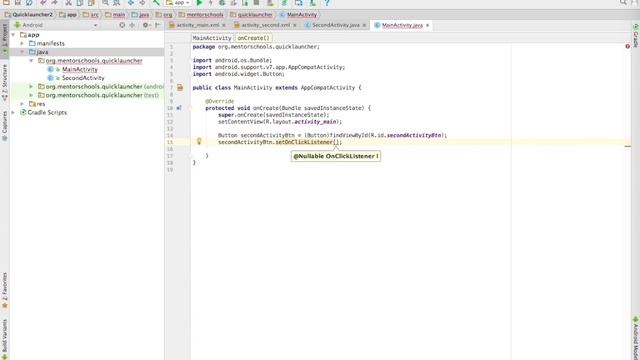Expand the manifests folder
Image resolution: width=640 pixels, height=360 pixels.
(x=22, y=43)
